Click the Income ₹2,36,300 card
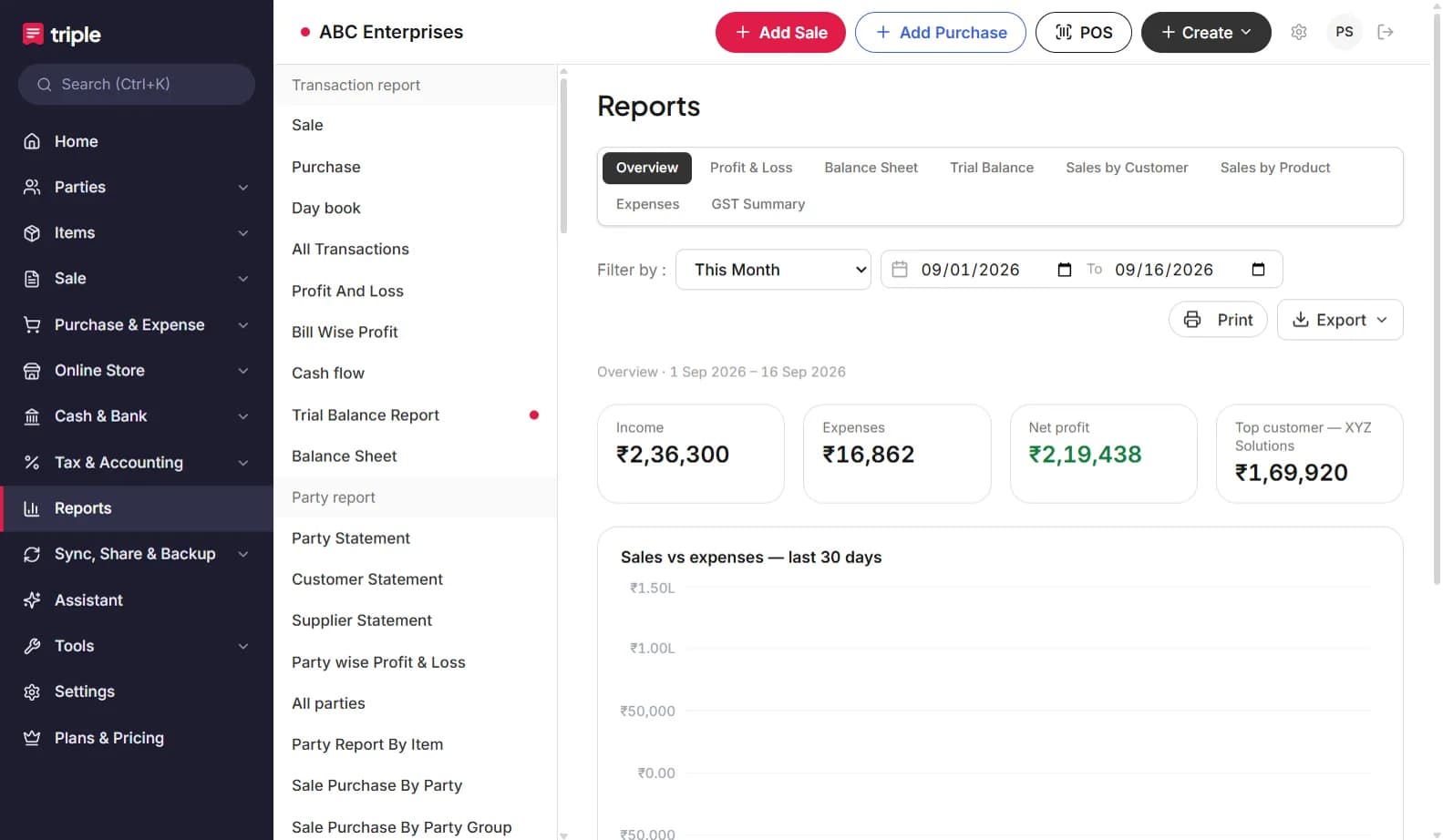The width and height of the screenshot is (1443, 840). [691, 454]
